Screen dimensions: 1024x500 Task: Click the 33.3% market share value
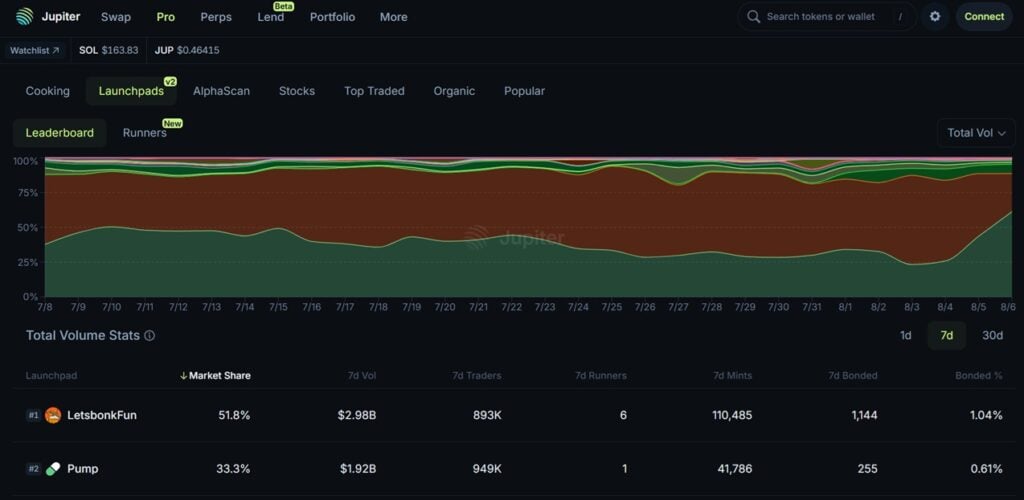coord(233,469)
